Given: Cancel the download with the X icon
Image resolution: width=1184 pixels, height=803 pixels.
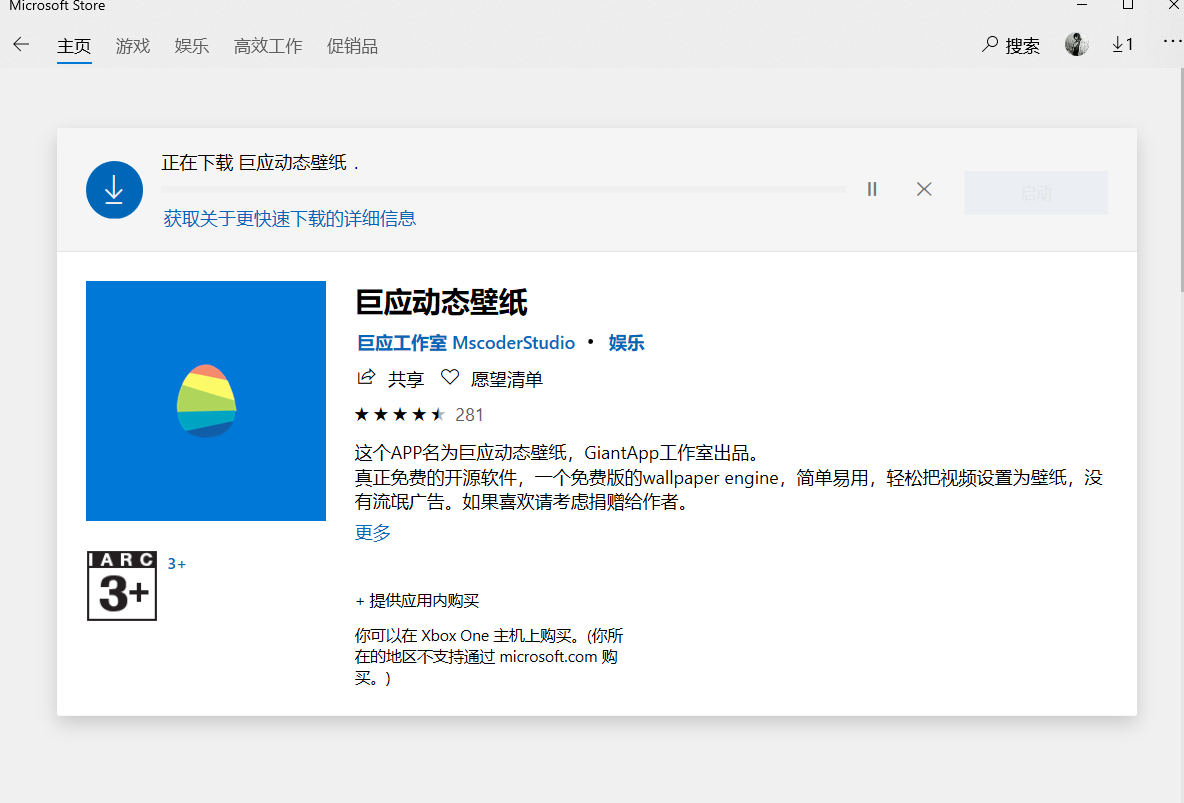Looking at the screenshot, I should tap(924, 189).
